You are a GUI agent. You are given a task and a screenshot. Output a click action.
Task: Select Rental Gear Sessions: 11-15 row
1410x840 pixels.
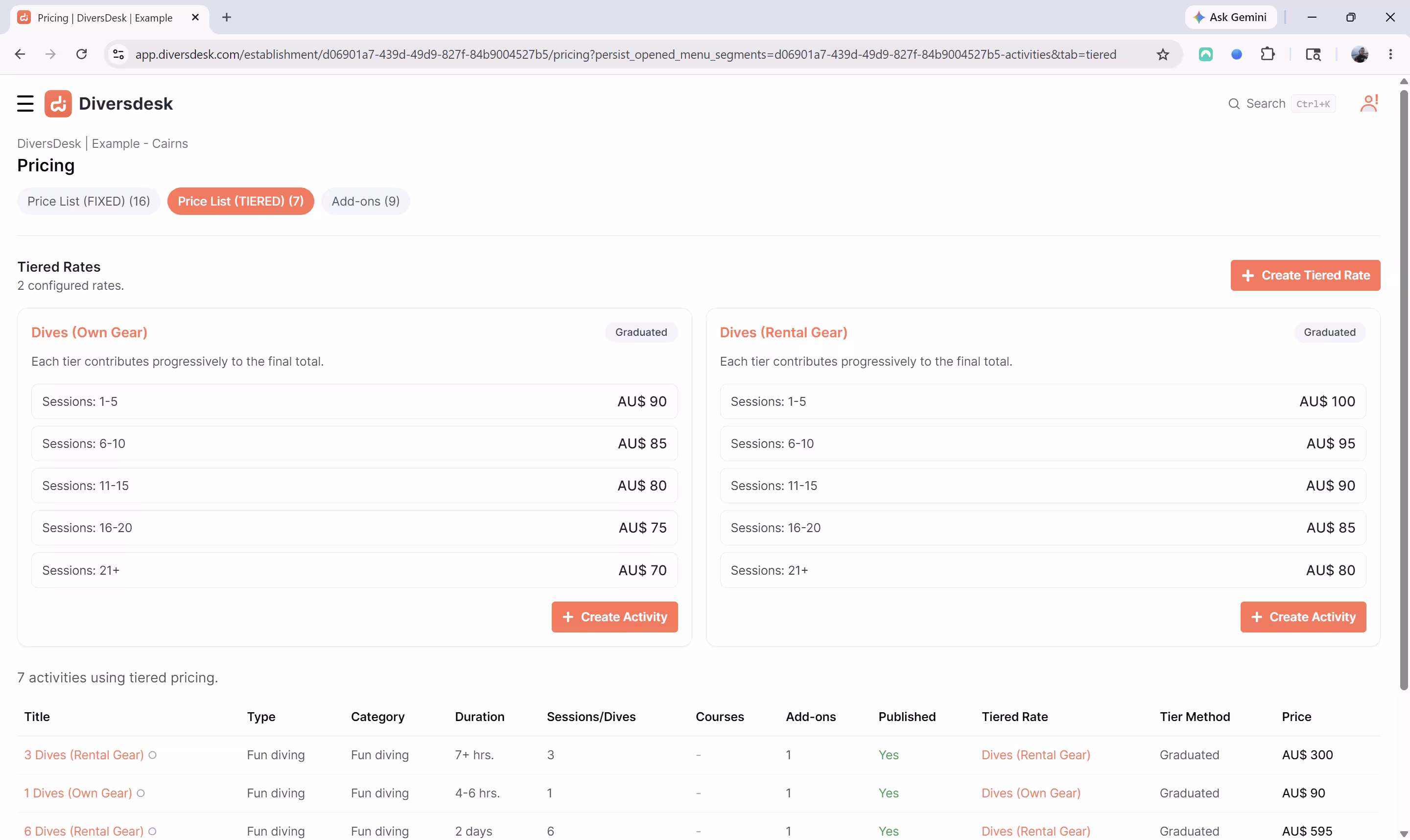point(1043,486)
